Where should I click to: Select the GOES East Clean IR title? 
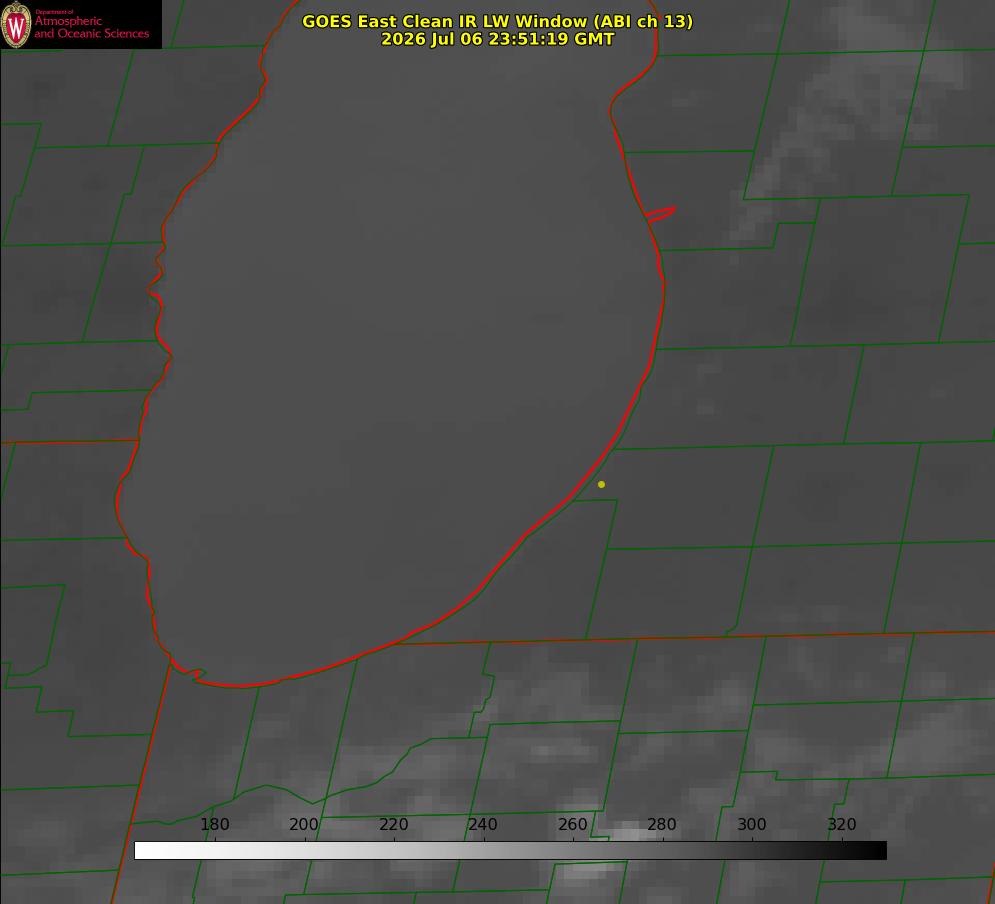click(498, 21)
